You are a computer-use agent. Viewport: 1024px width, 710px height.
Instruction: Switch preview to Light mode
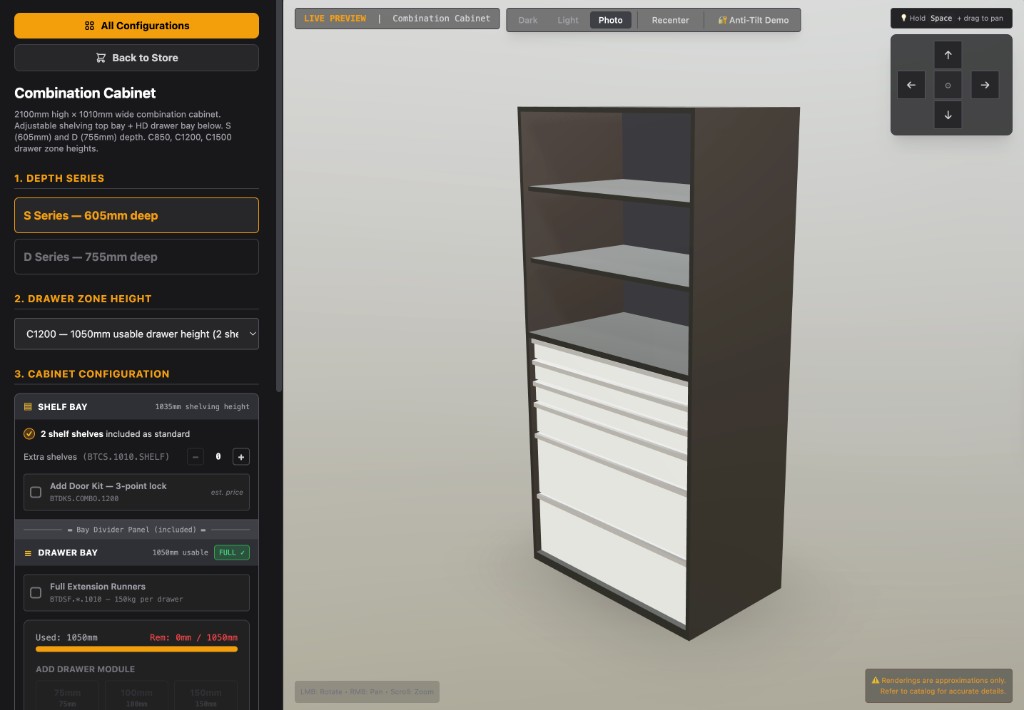pyautogui.click(x=568, y=20)
